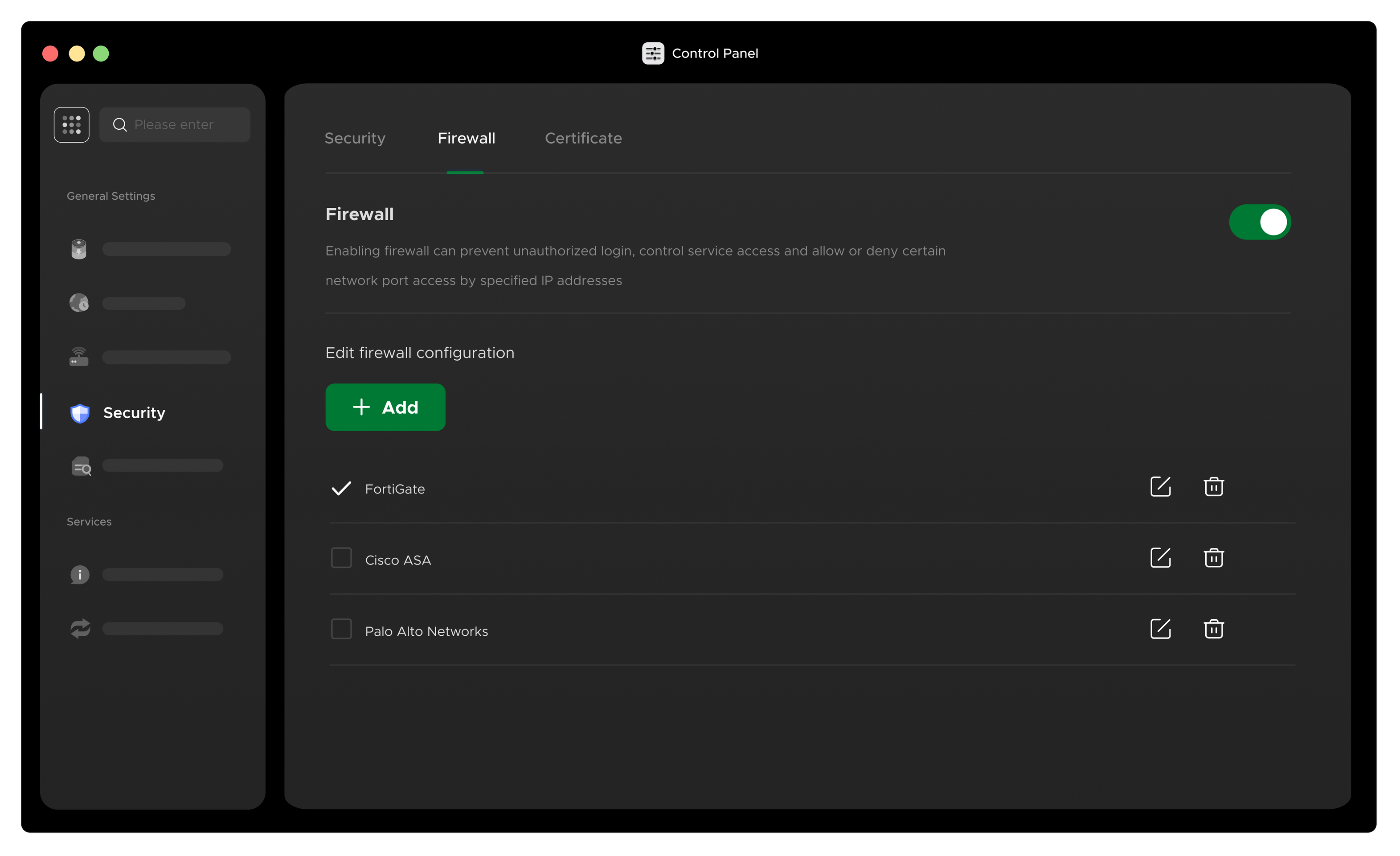Click the storage icon at top of General Settings
The width and height of the screenshot is (1400, 856).
[x=78, y=248]
